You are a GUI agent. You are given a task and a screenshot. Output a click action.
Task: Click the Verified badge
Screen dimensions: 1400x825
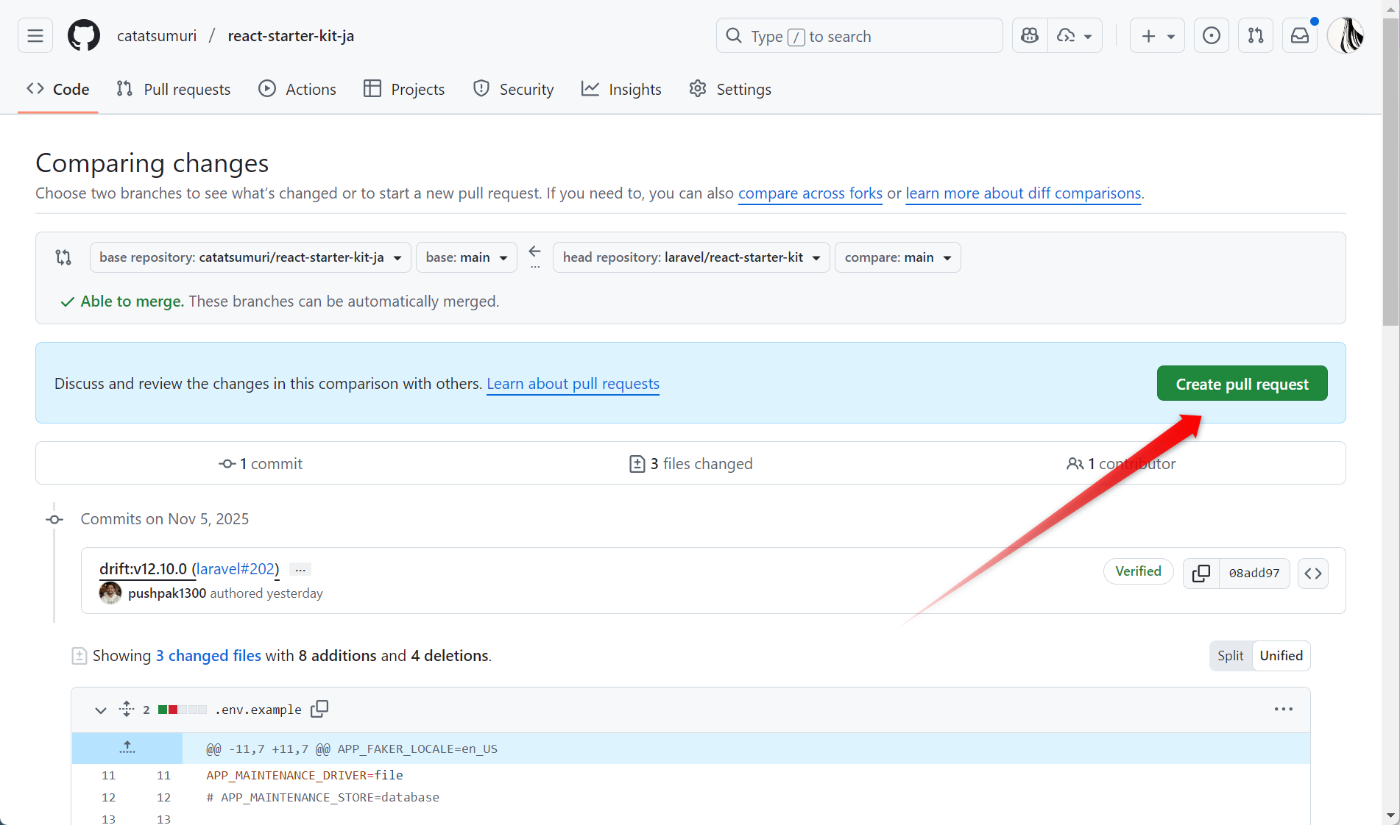click(x=1138, y=571)
